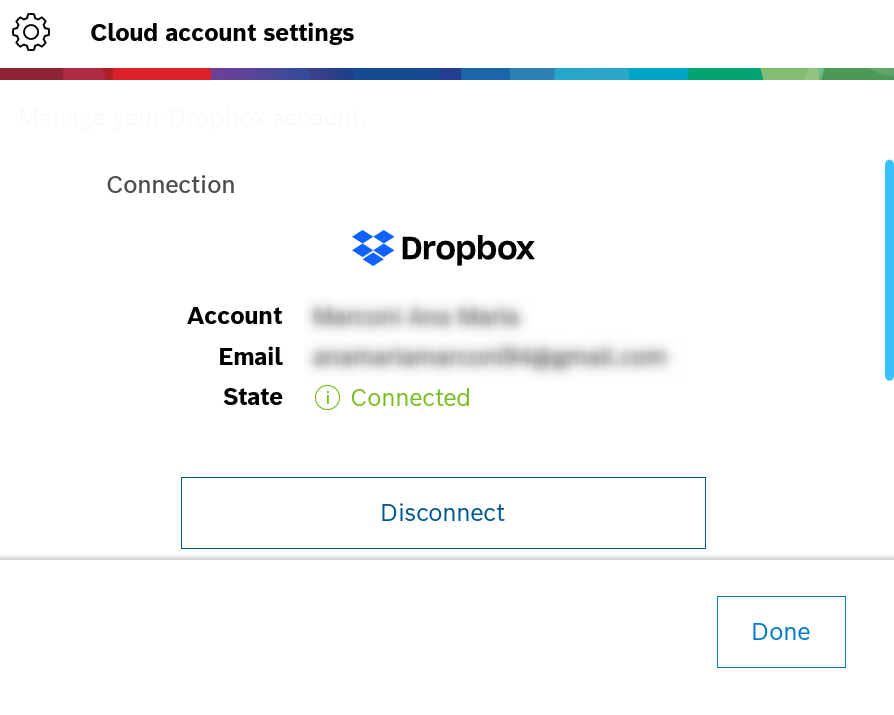
Task: Click the blue vertical scrollbar
Action: pos(889,270)
